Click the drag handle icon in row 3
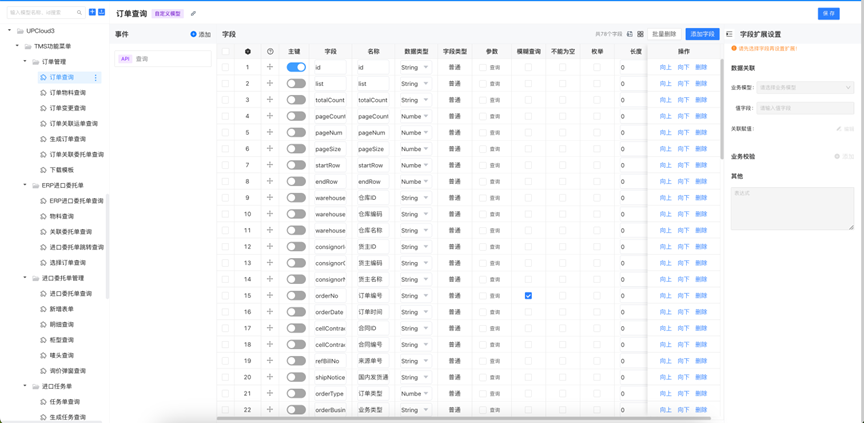The width and height of the screenshot is (864, 423). [x=270, y=100]
